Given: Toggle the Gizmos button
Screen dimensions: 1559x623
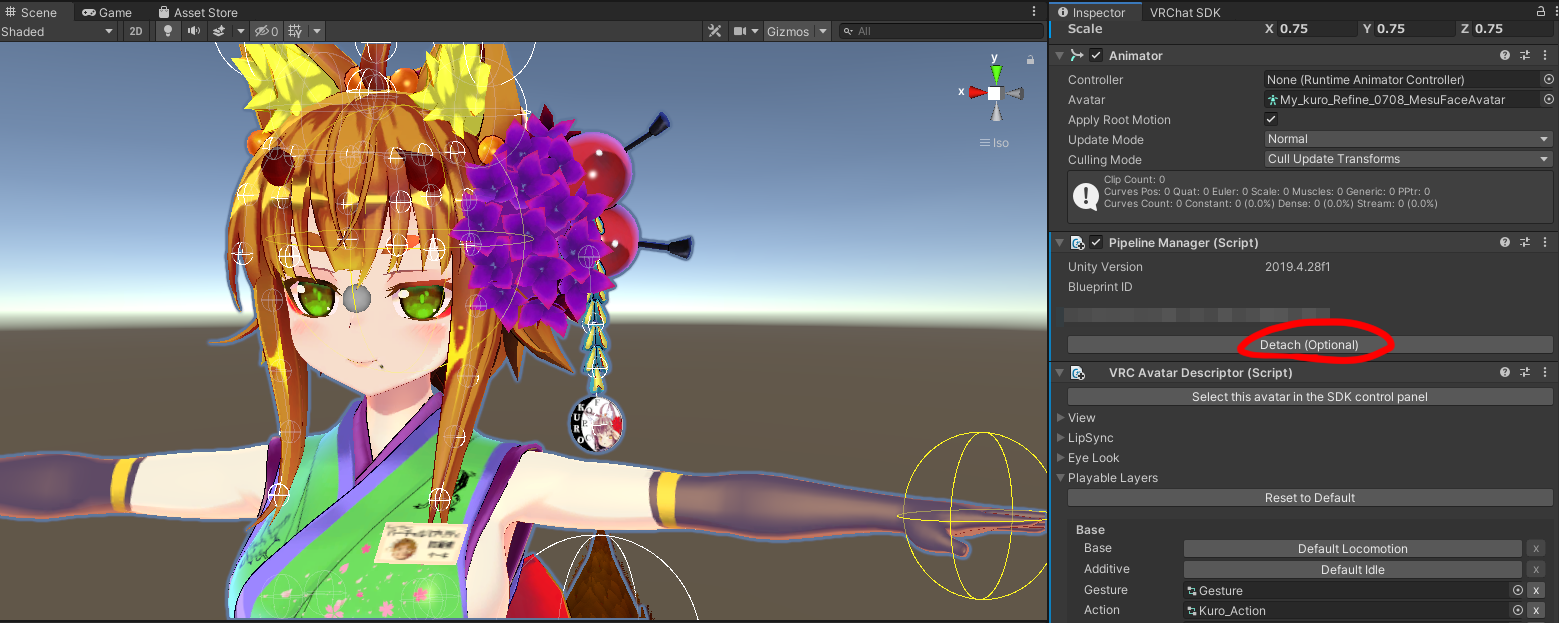Looking at the screenshot, I should [x=788, y=31].
